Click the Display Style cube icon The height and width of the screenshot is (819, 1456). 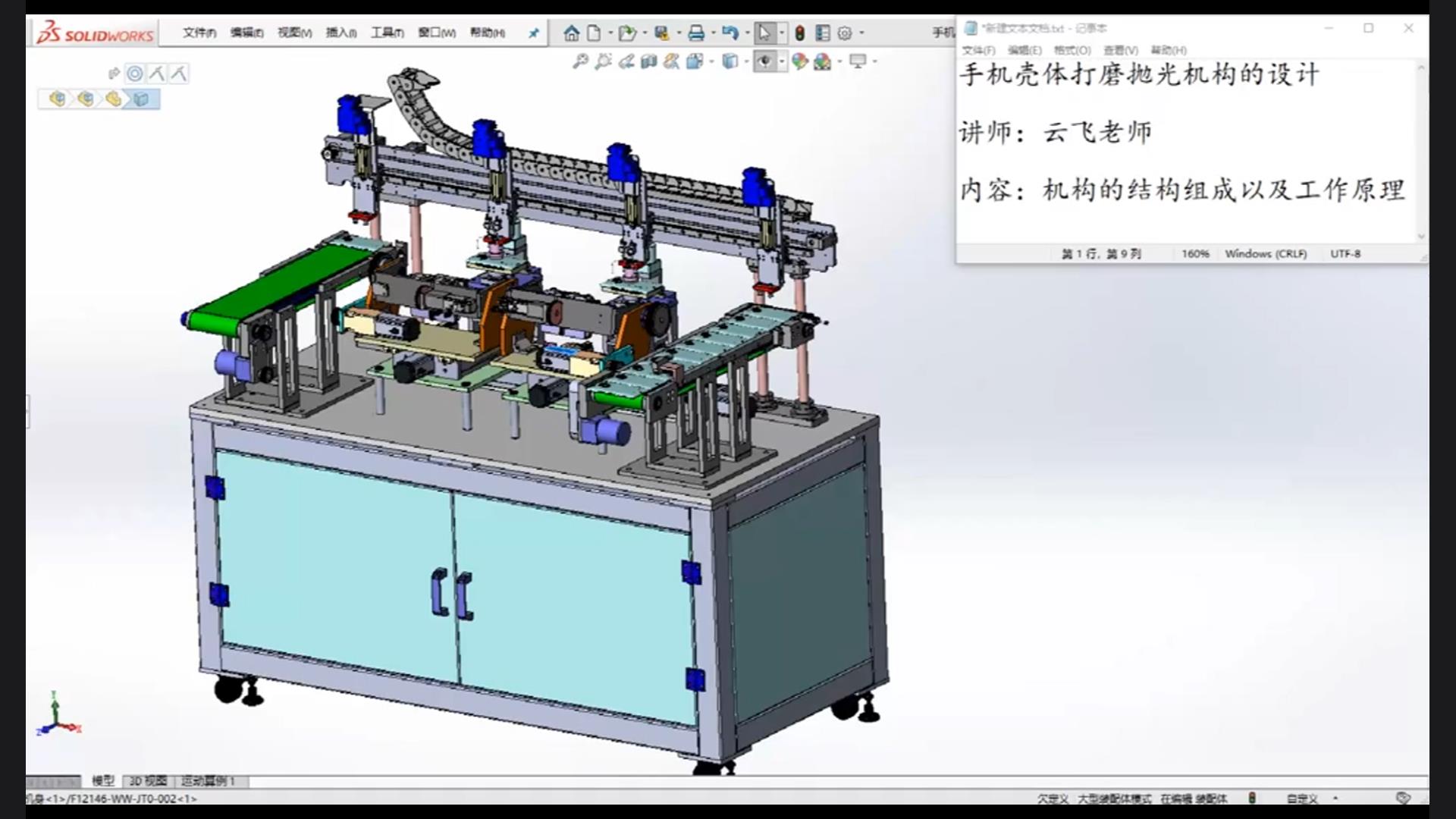730,61
